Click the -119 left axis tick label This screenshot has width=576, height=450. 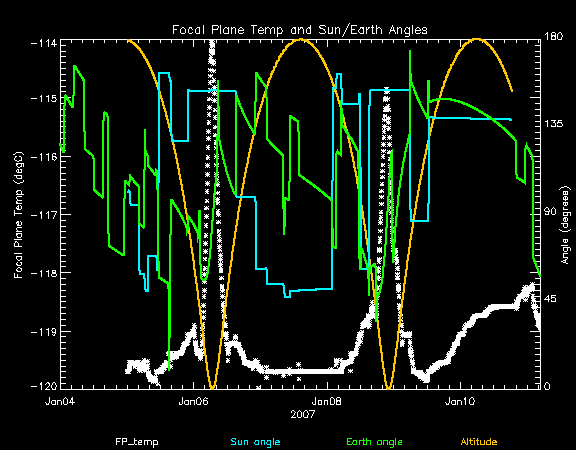pos(43,331)
